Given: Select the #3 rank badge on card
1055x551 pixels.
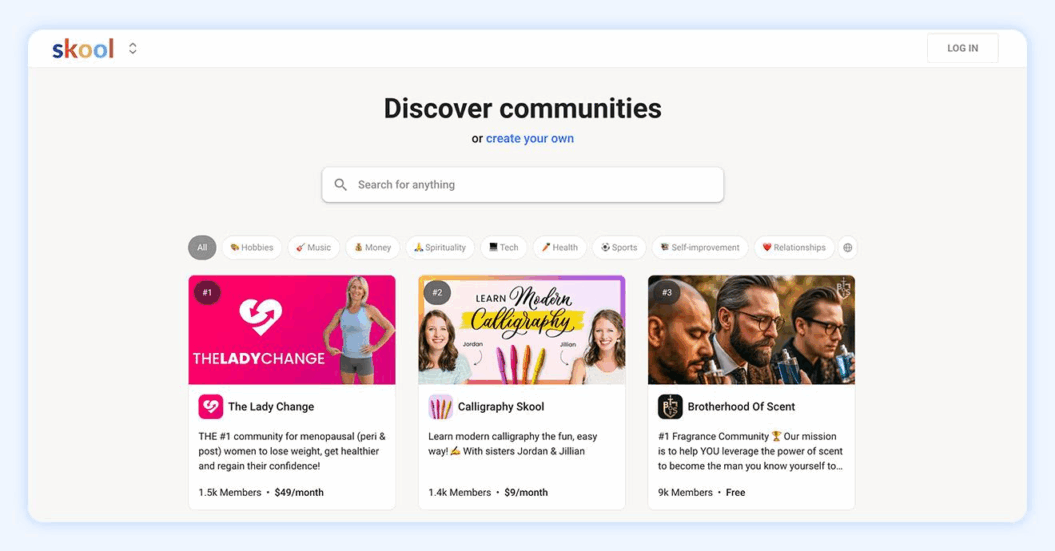Looking at the screenshot, I should 667,293.
